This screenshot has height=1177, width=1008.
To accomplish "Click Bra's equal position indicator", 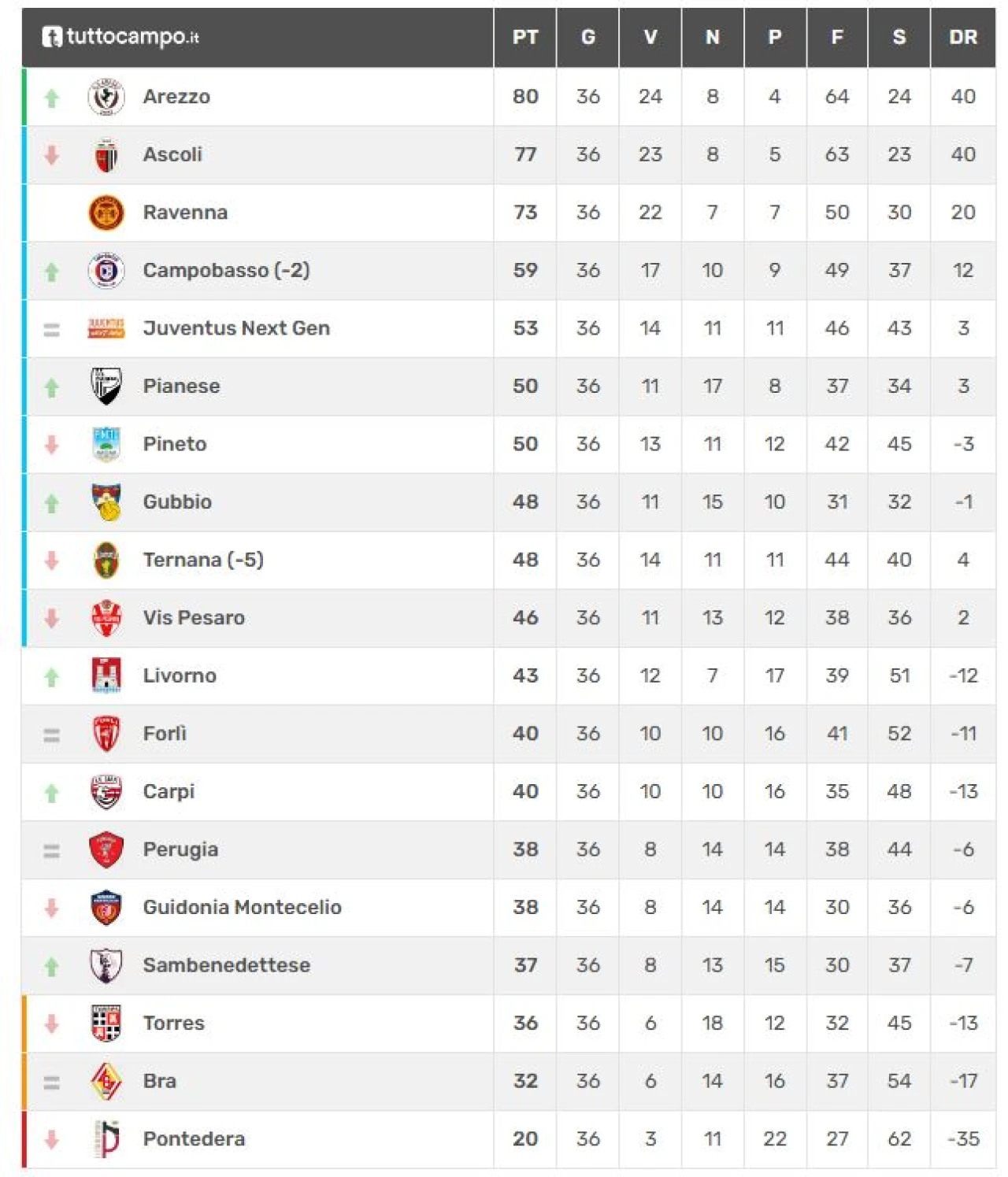I will 52,1083.
